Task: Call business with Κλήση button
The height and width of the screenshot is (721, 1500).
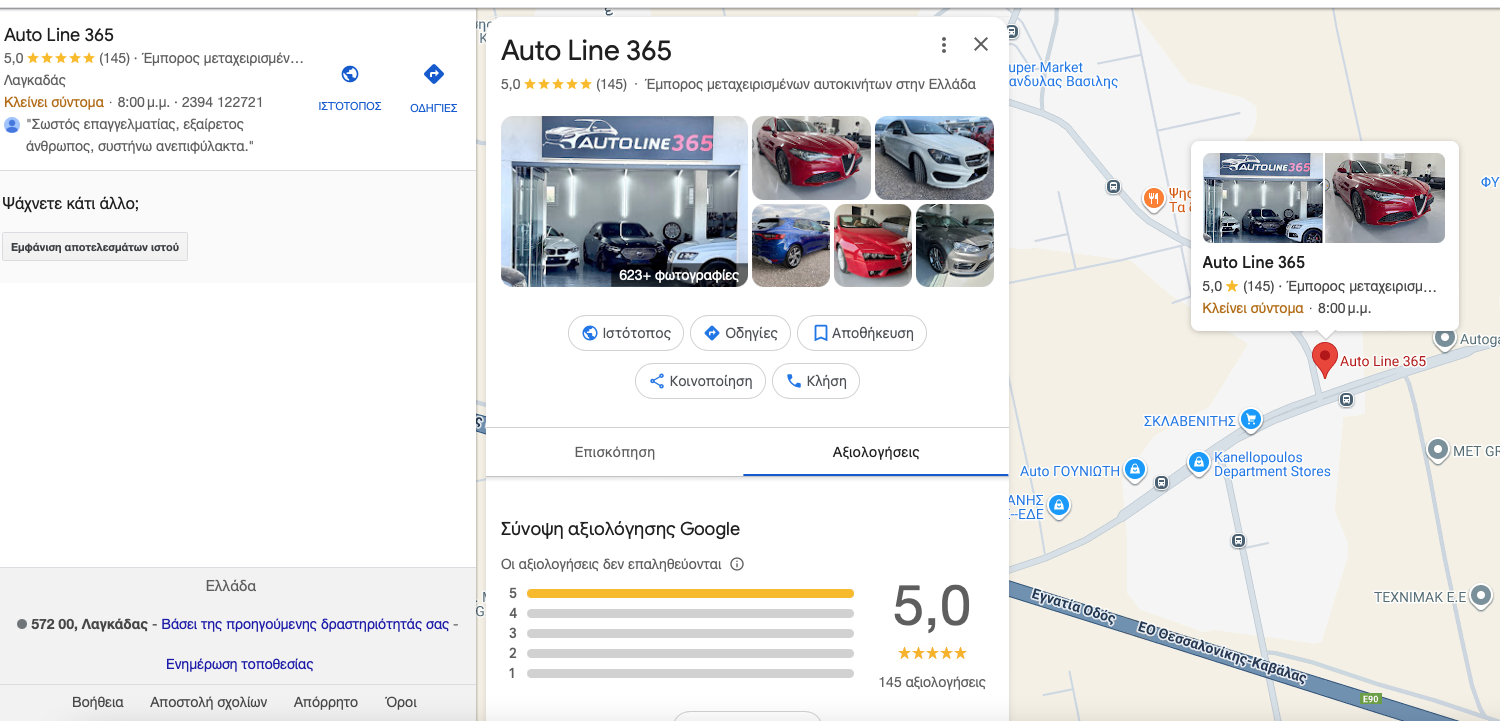Action: point(816,381)
